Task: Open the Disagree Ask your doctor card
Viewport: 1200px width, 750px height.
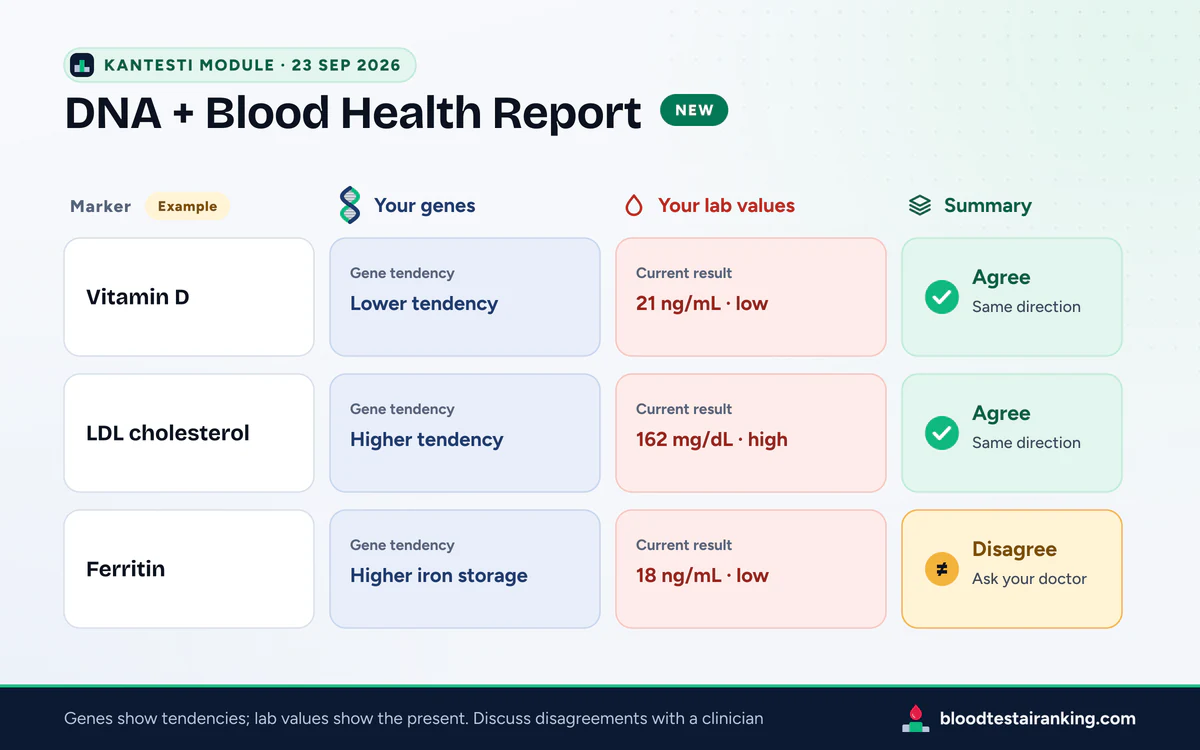Action: pyautogui.click(x=1012, y=569)
